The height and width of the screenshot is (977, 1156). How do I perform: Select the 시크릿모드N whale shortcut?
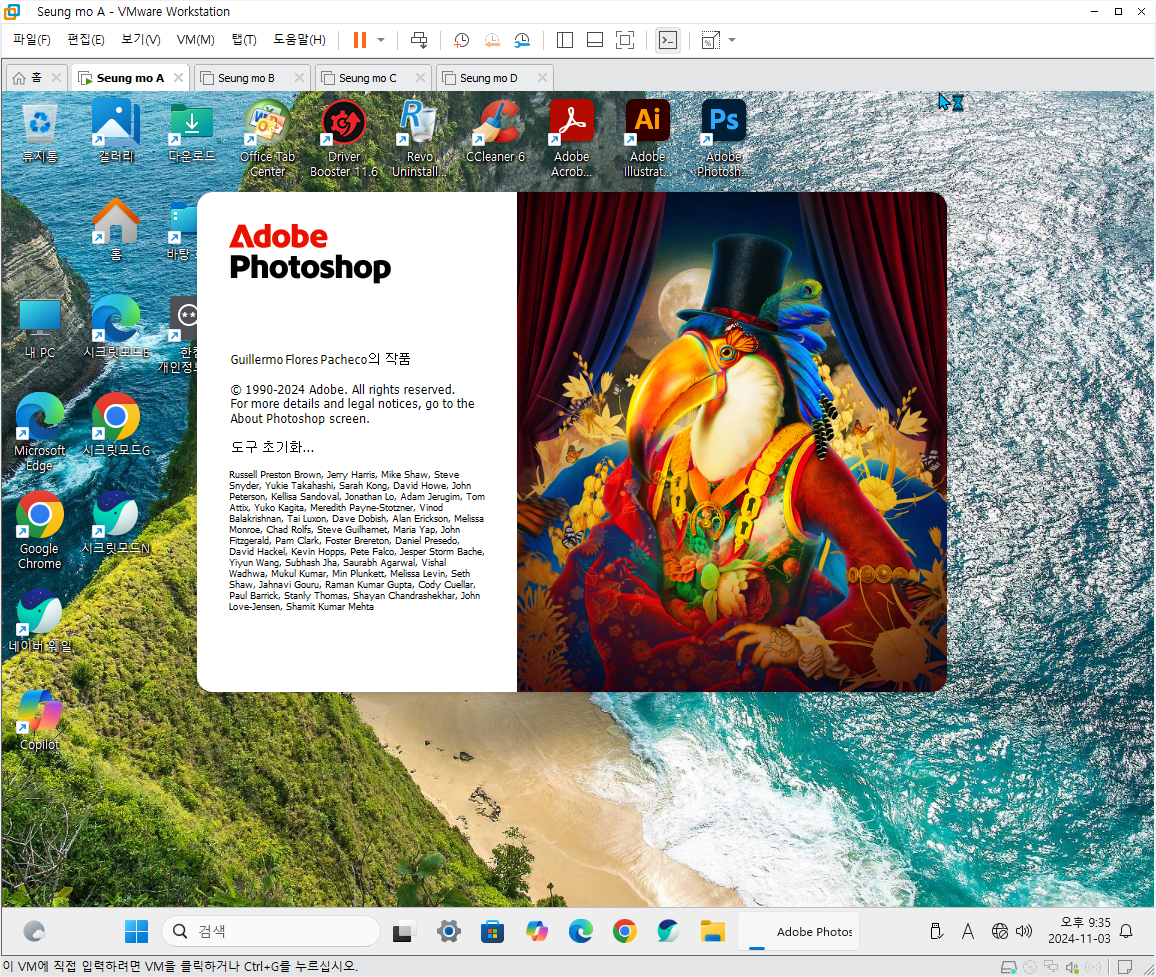[x=116, y=524]
